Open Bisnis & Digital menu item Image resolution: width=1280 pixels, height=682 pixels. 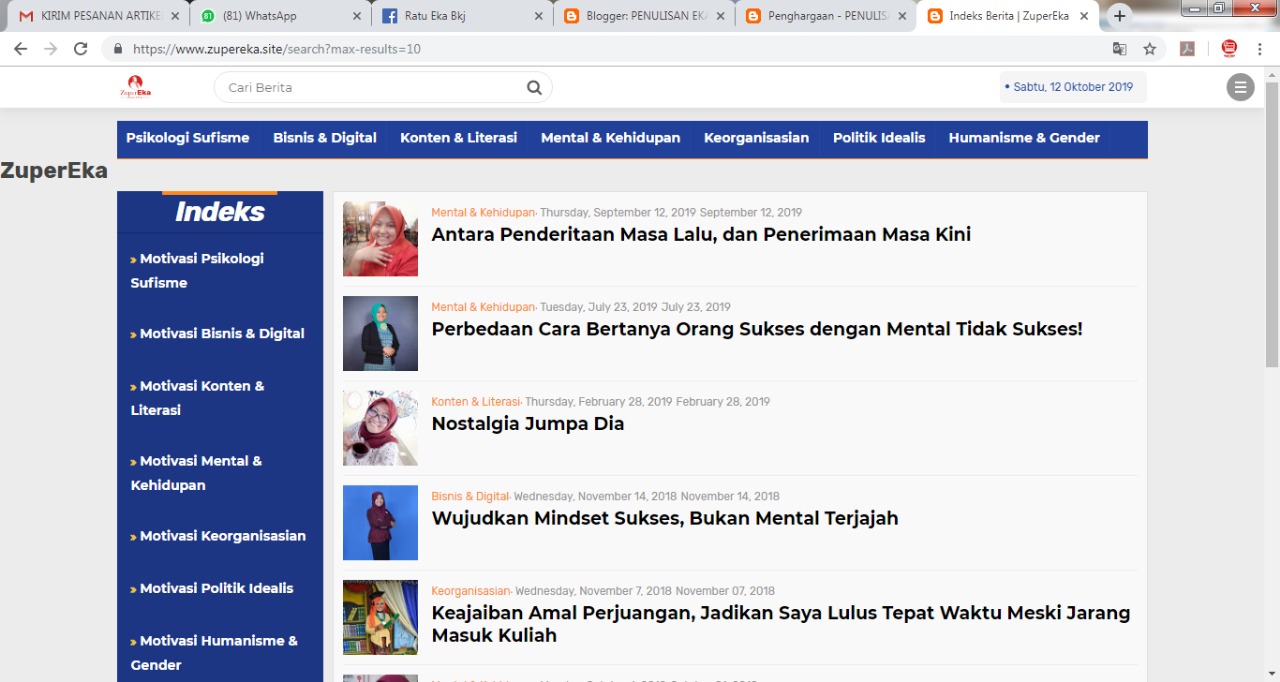[325, 138]
